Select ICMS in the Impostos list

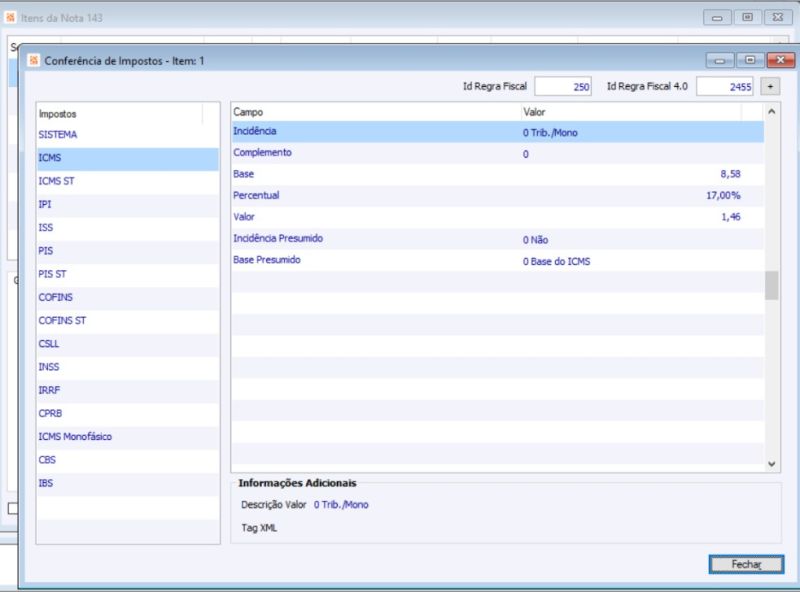[128, 158]
